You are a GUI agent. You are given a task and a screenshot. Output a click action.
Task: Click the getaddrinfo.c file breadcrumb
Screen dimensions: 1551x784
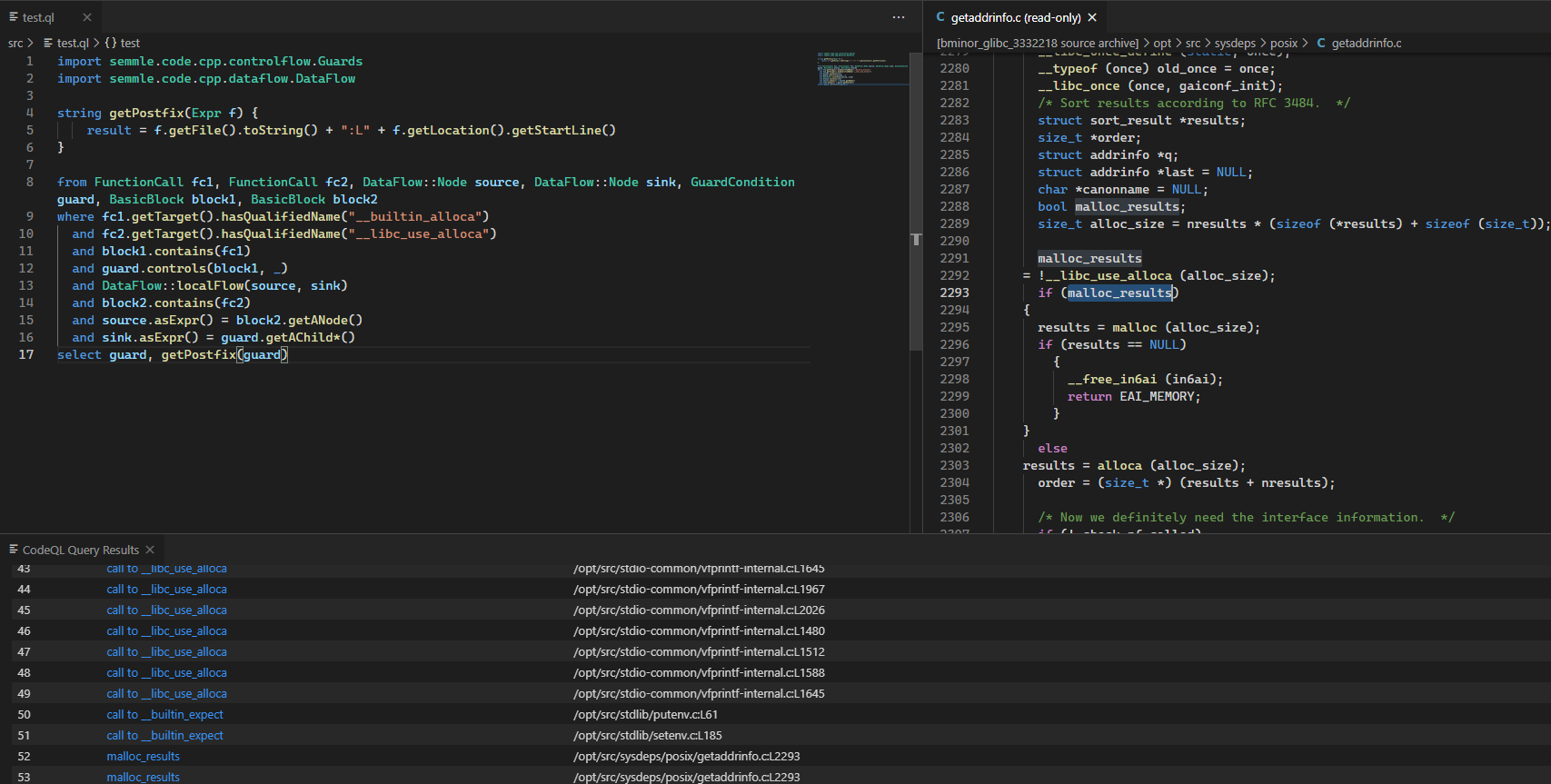(1366, 43)
